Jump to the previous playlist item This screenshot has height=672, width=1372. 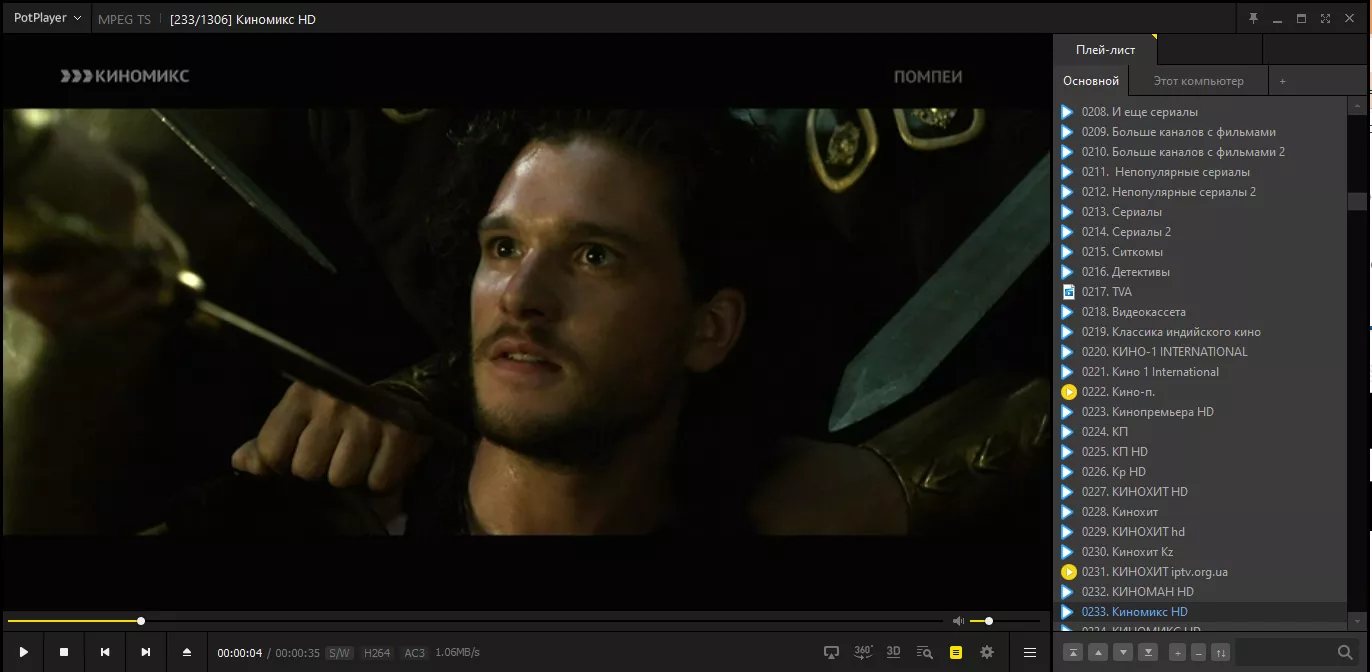(105, 652)
